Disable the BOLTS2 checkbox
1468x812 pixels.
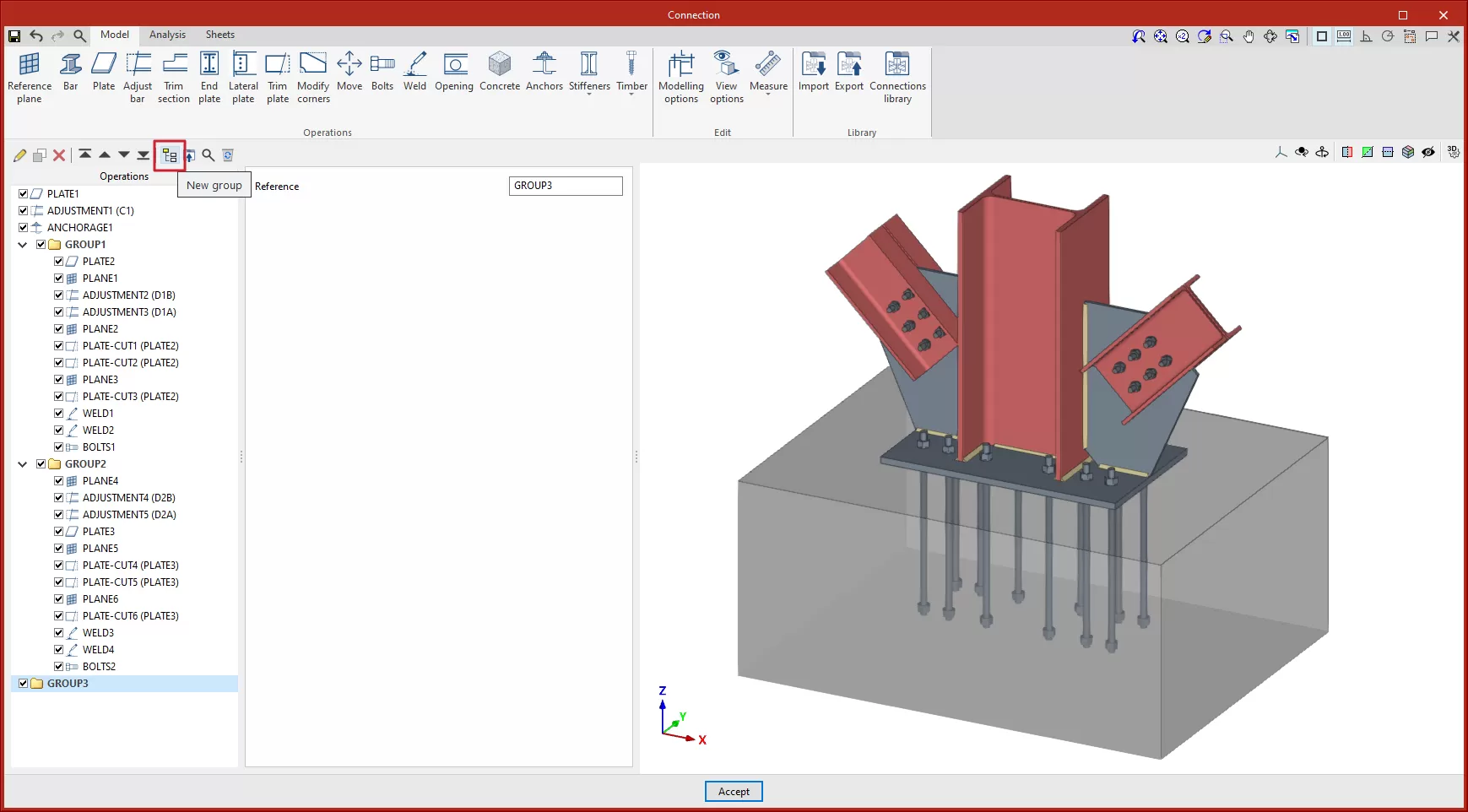(x=59, y=667)
